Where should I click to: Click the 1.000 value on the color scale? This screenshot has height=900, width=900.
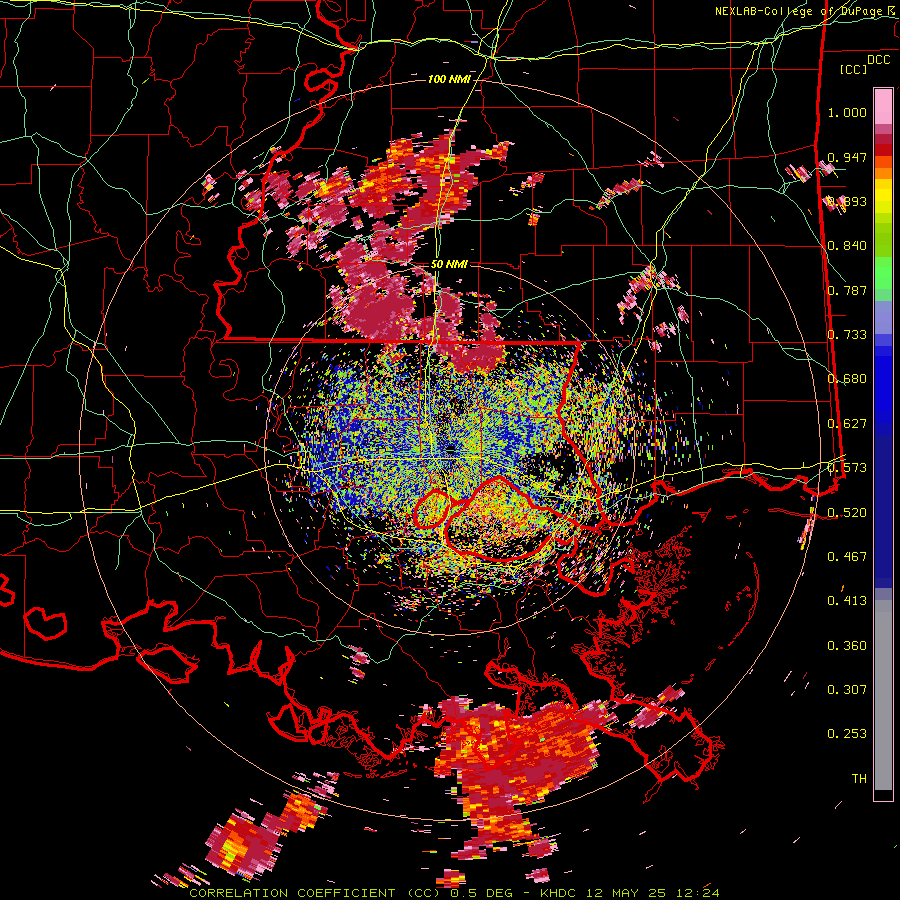point(847,112)
